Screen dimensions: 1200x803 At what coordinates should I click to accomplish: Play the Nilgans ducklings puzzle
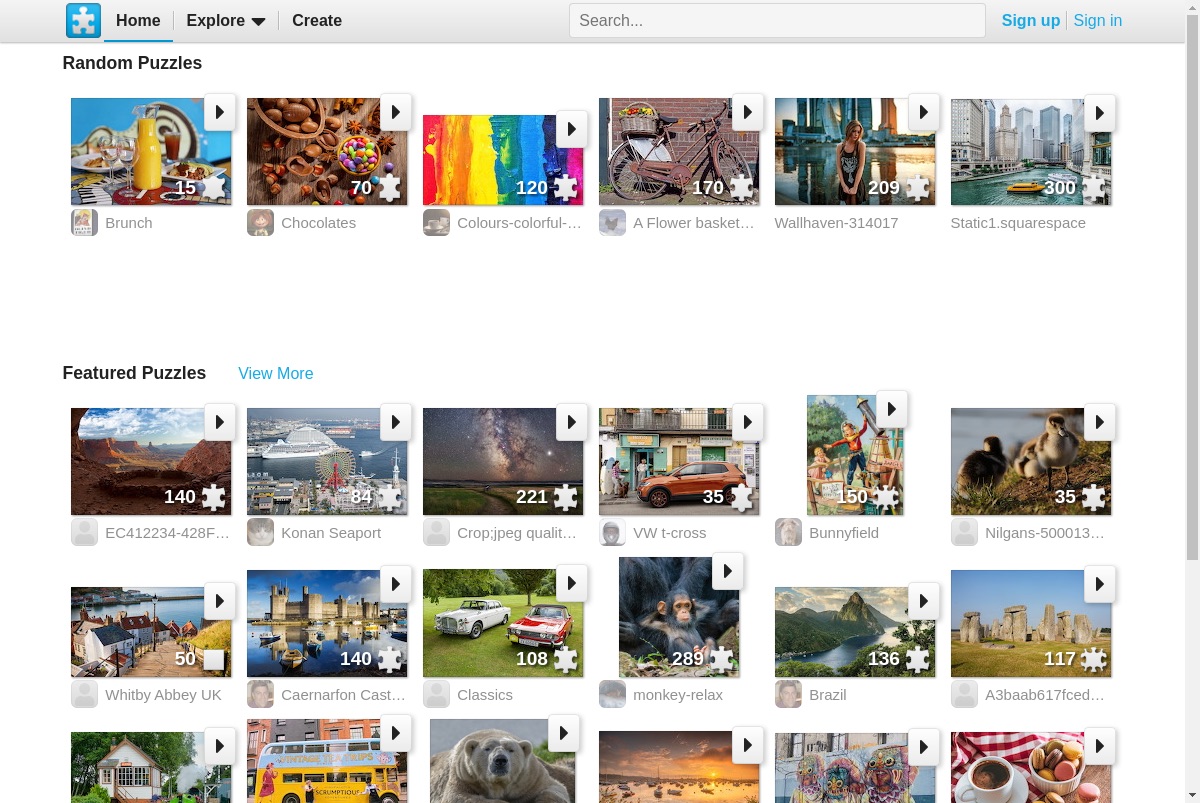coord(1100,422)
